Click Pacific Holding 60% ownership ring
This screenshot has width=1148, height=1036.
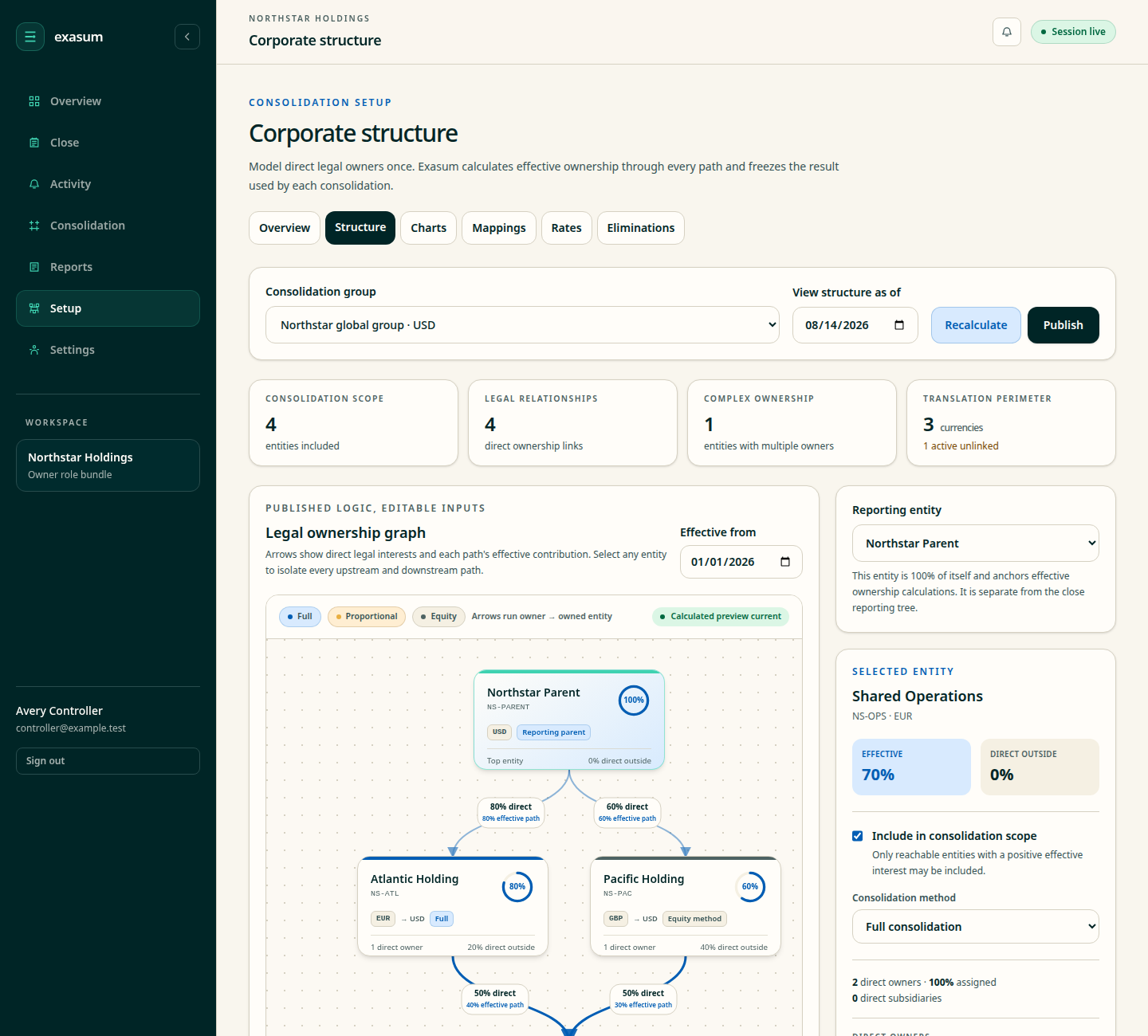[750, 887]
